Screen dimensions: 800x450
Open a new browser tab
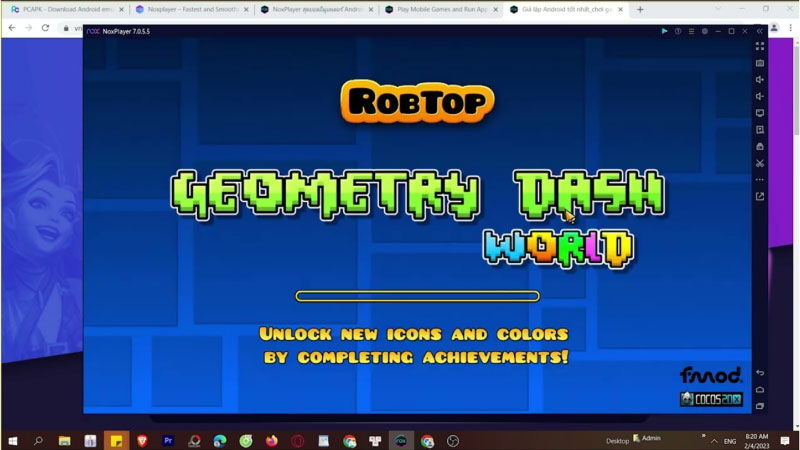(x=640, y=10)
